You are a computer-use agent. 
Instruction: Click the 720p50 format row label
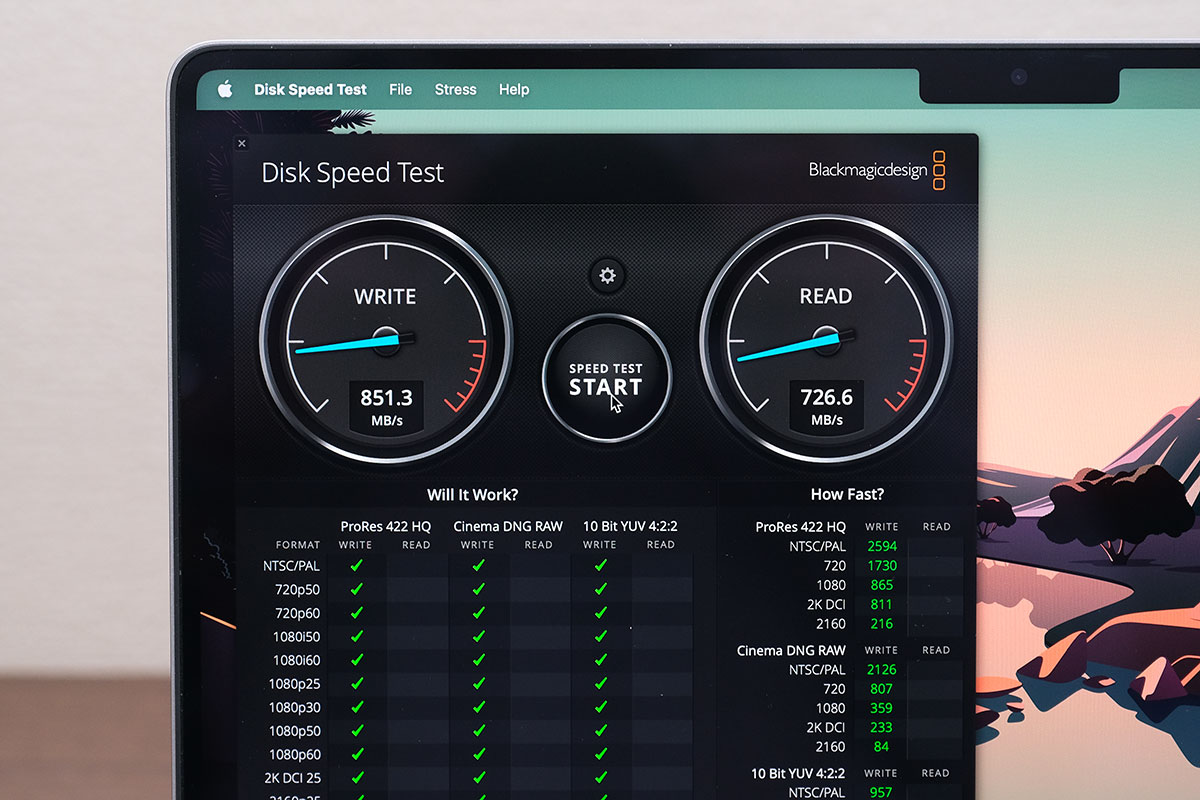coord(297,589)
